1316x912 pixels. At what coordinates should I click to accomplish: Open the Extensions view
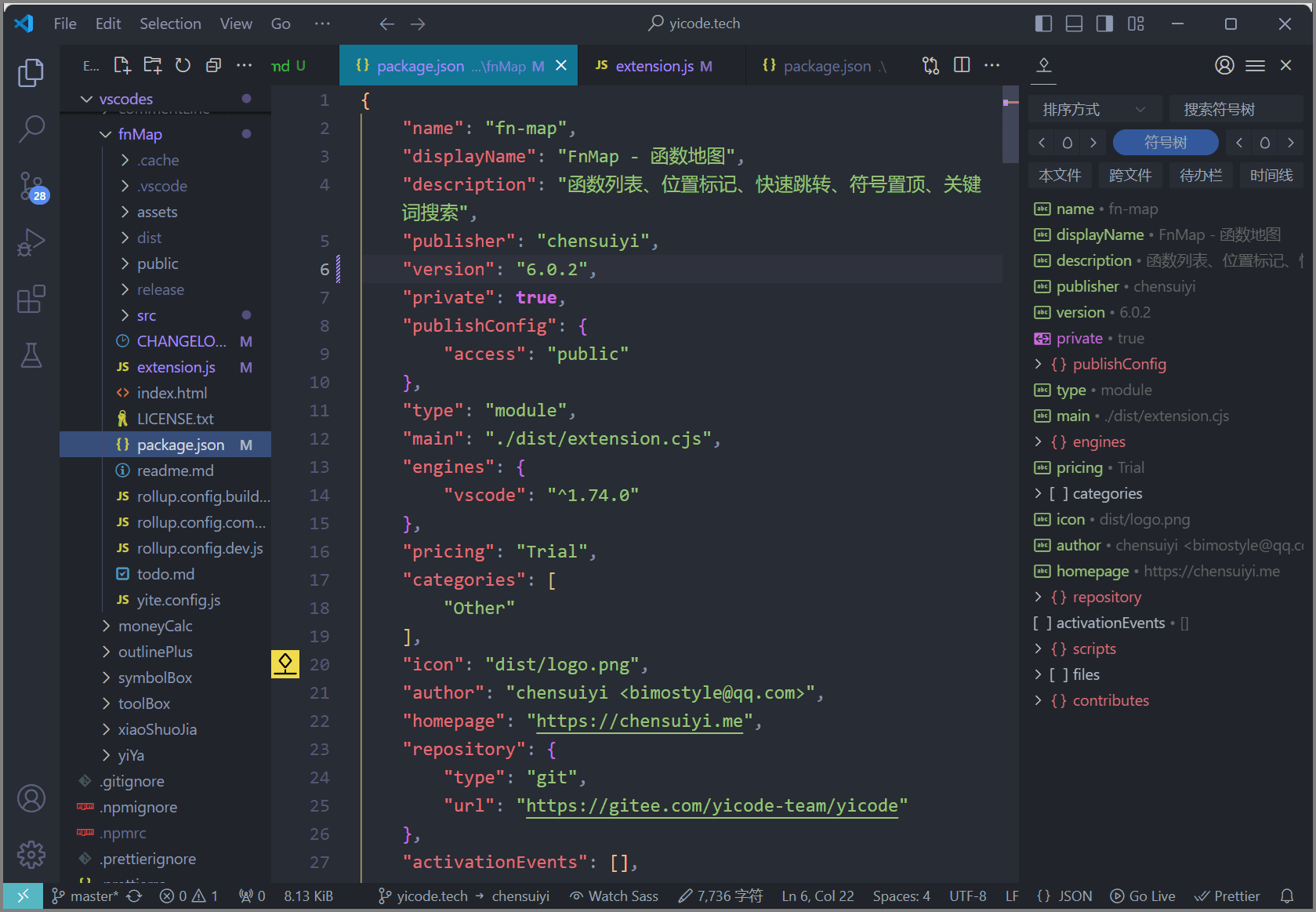click(31, 299)
